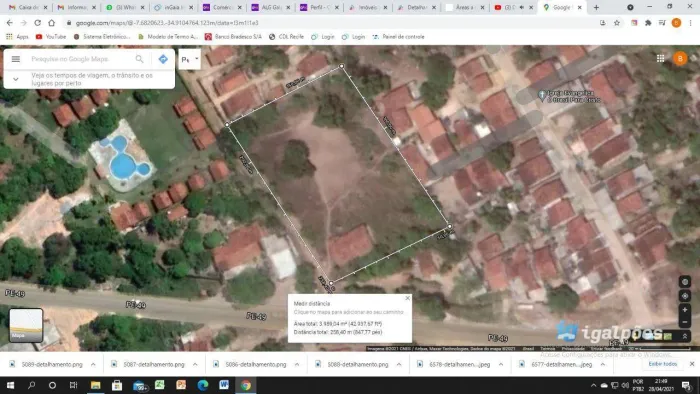Open the Google Maps hamburger menu
Viewport: 700px width, 394px height.
16,59
